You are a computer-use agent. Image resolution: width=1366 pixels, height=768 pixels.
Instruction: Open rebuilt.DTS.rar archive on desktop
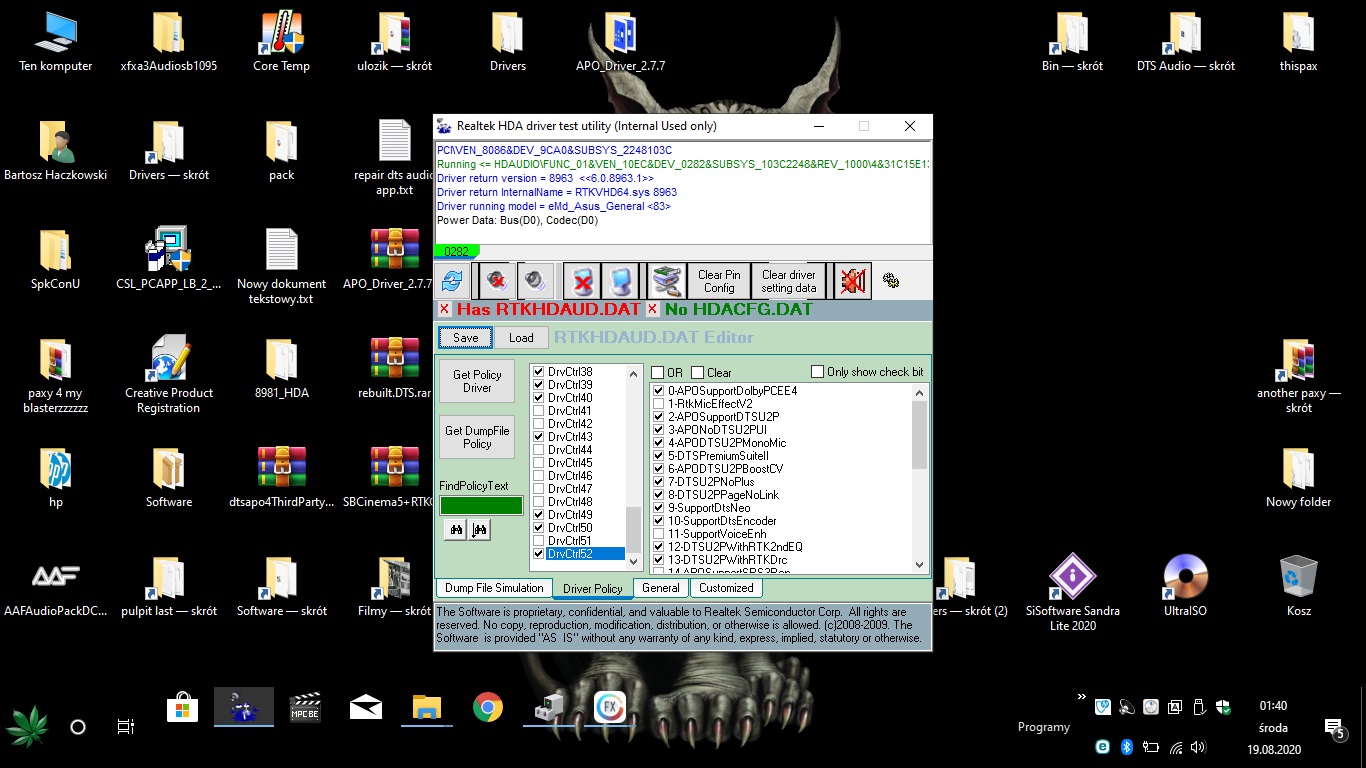394,369
